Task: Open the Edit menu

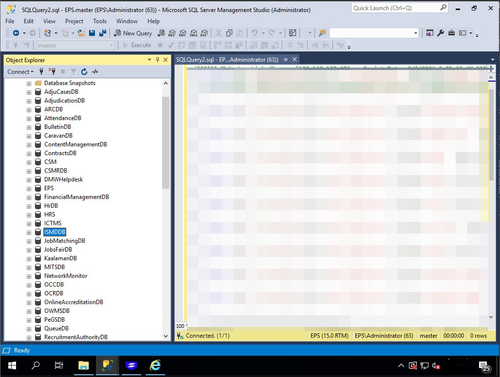Action: pos(28,21)
